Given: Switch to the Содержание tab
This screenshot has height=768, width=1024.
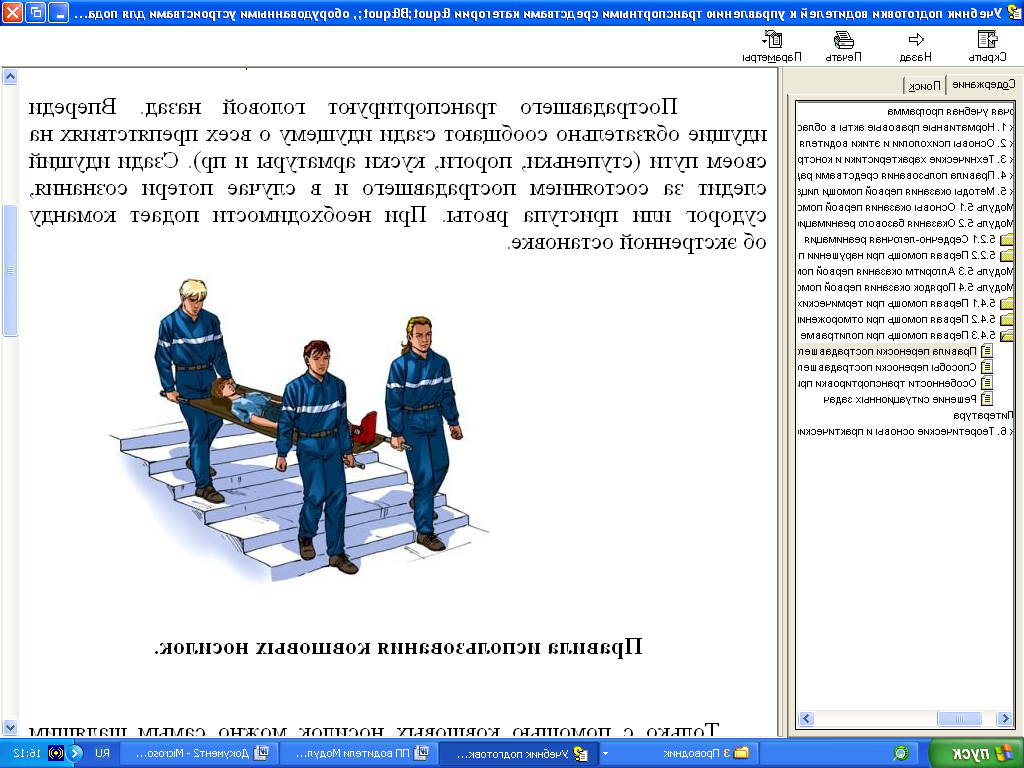Looking at the screenshot, I should click(x=984, y=84).
